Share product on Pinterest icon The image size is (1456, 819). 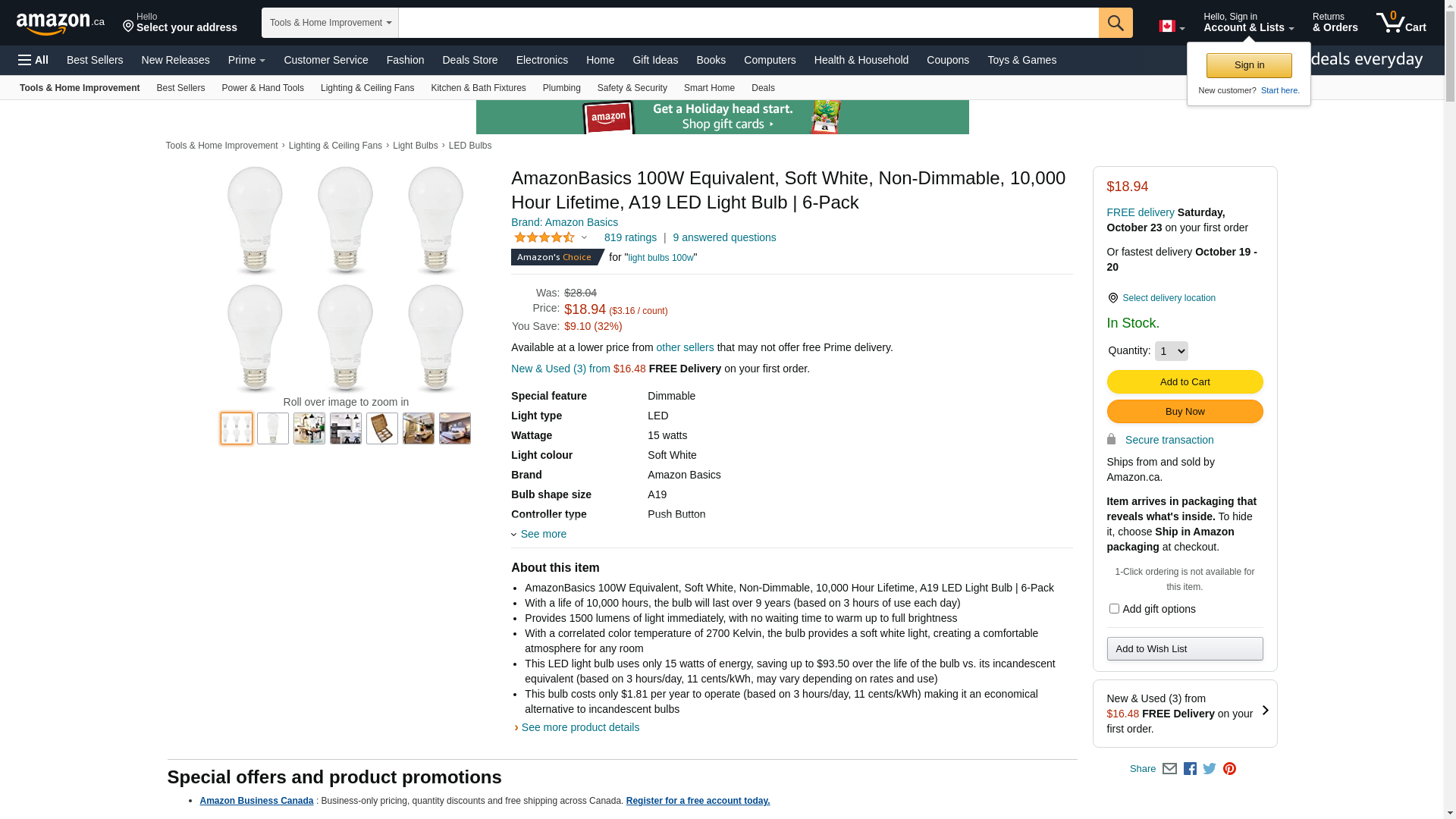pyautogui.click(x=1229, y=768)
